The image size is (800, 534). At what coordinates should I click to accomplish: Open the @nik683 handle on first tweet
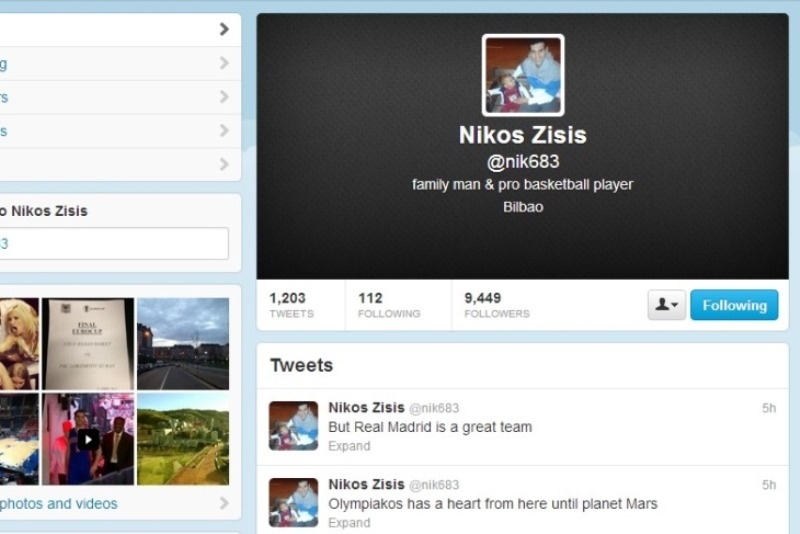pos(434,408)
